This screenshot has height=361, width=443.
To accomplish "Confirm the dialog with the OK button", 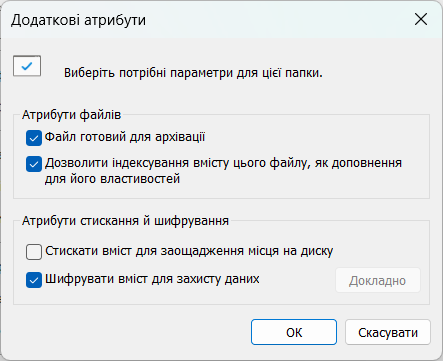I will (x=294, y=332).
